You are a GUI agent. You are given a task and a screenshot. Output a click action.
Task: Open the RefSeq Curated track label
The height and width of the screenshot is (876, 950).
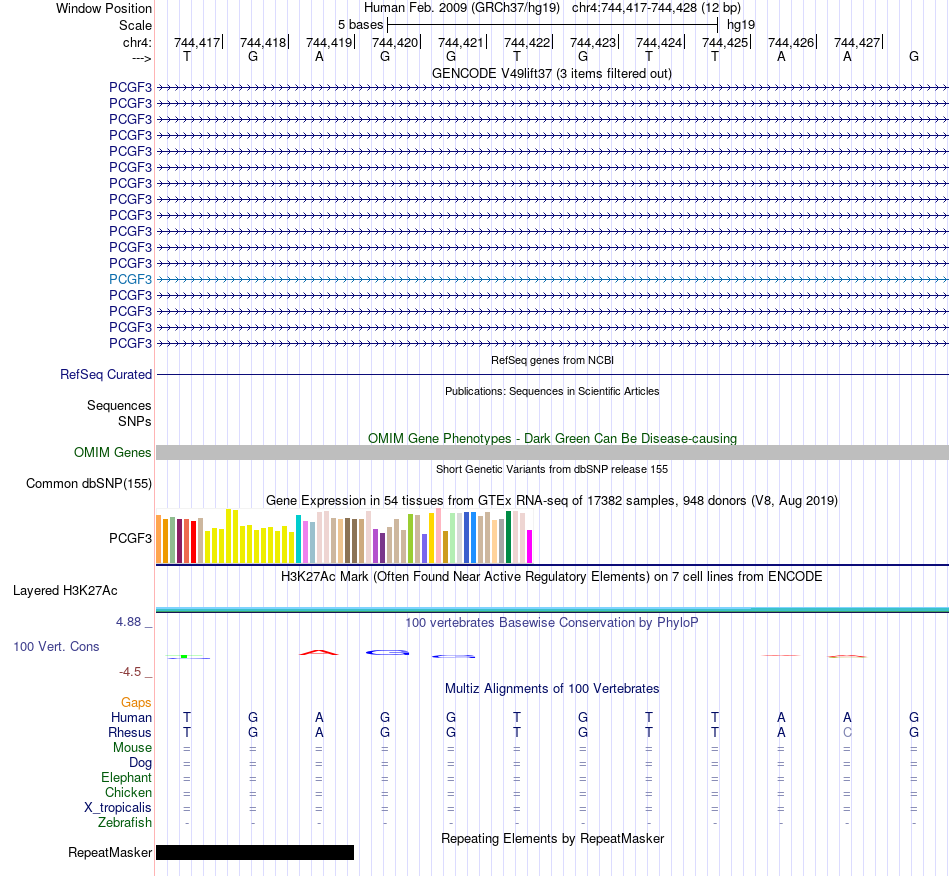coord(106,374)
